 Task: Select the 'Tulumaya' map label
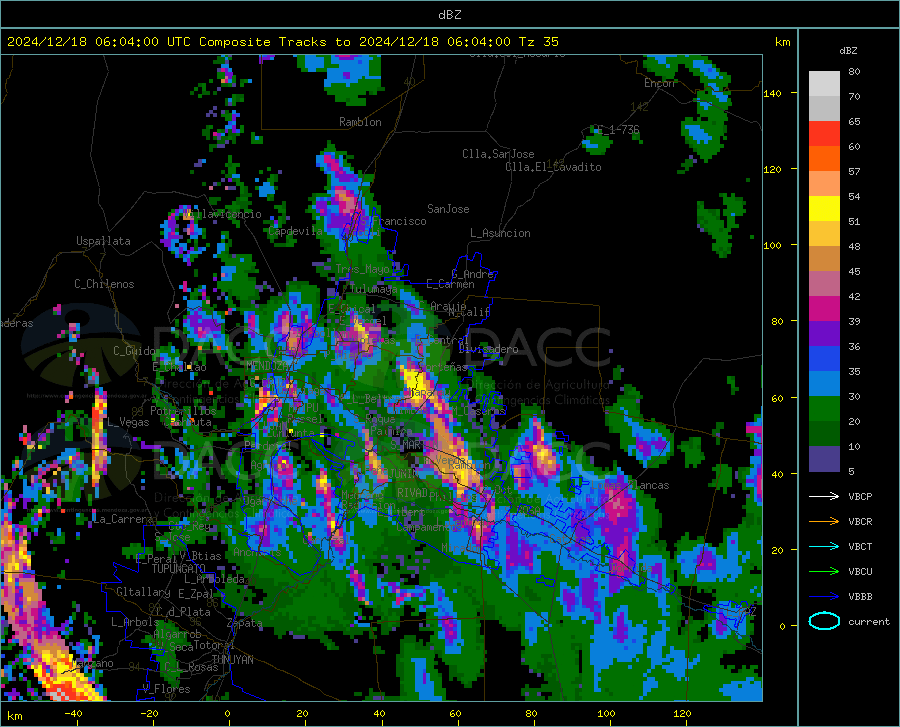pos(373,289)
